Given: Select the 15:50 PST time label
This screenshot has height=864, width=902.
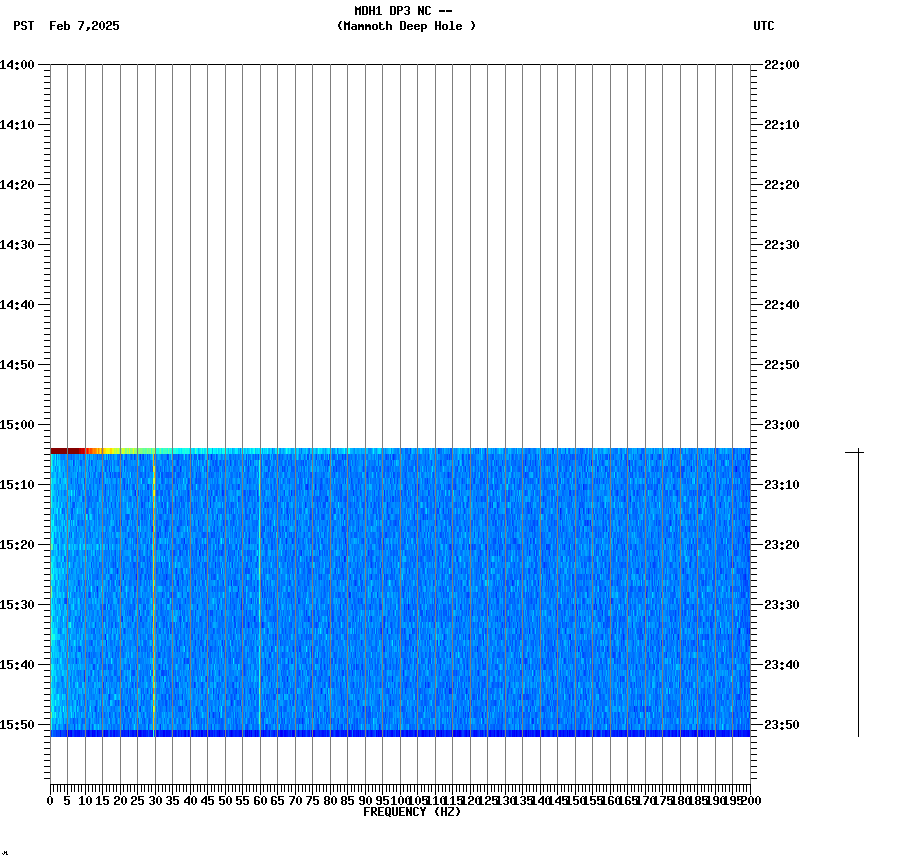Looking at the screenshot, I should pos(22,725).
